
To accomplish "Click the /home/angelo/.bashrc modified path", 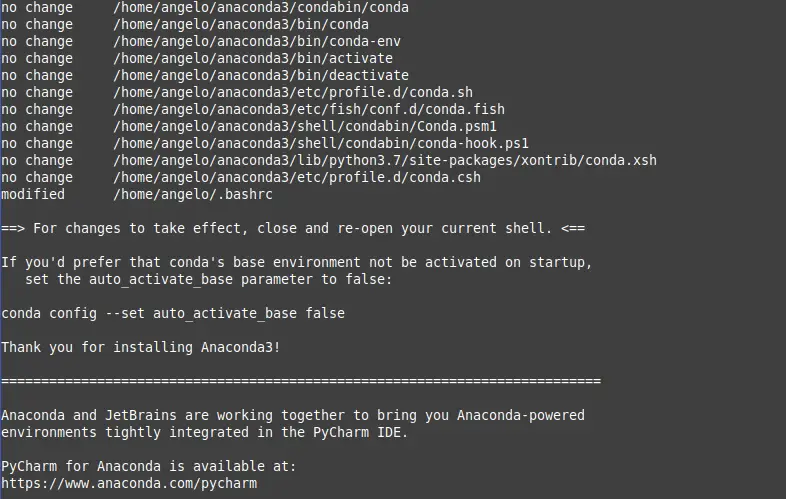I will (193, 195).
